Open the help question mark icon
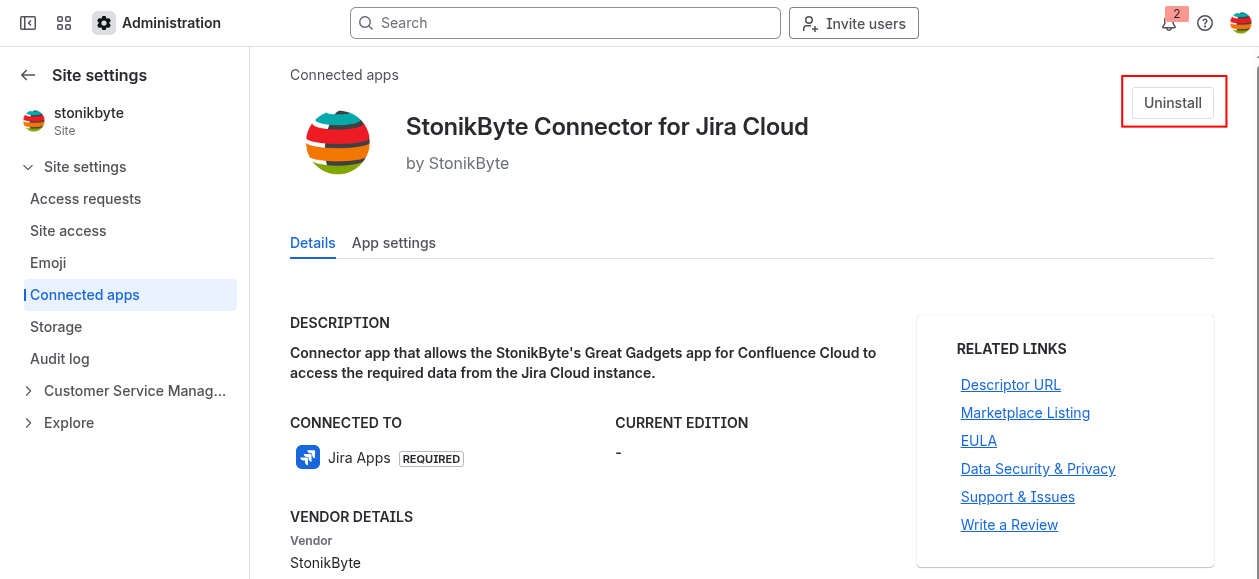 pos(1205,23)
